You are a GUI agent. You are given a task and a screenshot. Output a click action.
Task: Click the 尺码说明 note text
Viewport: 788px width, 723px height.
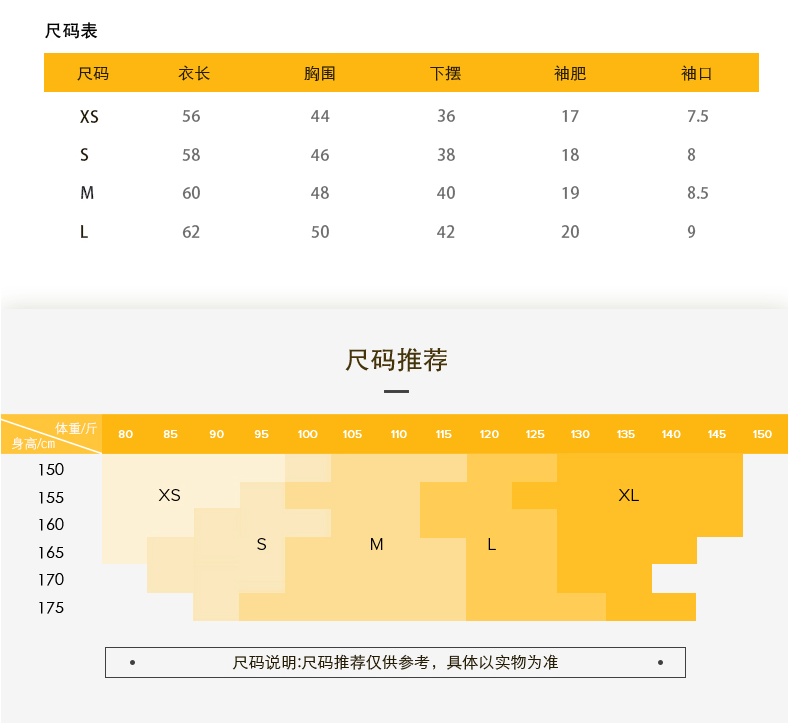pos(395,662)
